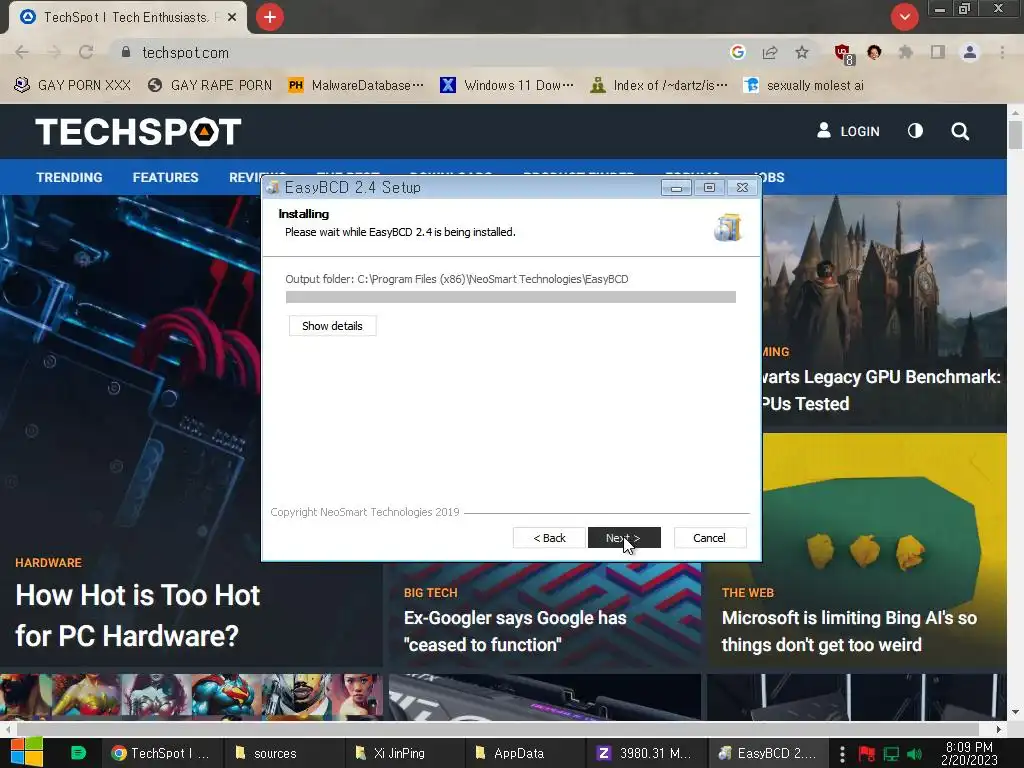The width and height of the screenshot is (1024, 768).
Task: Open the red tab search dropdown
Action: pyautogui.click(x=904, y=17)
